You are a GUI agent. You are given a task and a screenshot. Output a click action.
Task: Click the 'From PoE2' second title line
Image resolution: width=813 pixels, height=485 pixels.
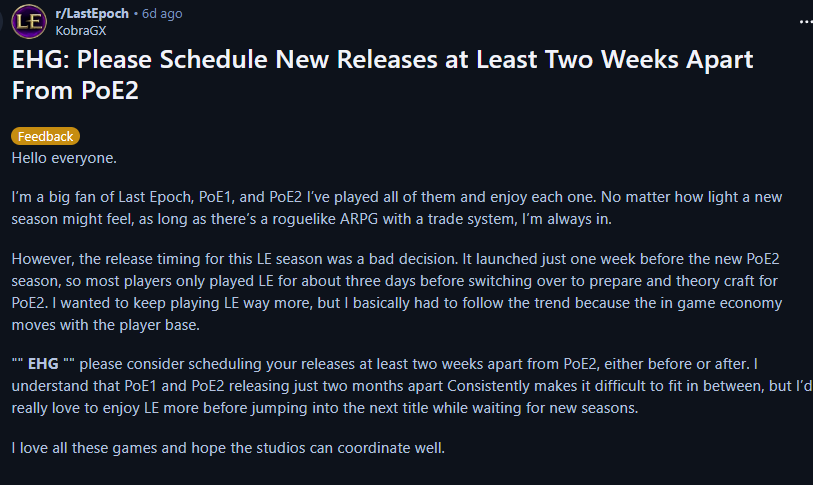coord(75,91)
